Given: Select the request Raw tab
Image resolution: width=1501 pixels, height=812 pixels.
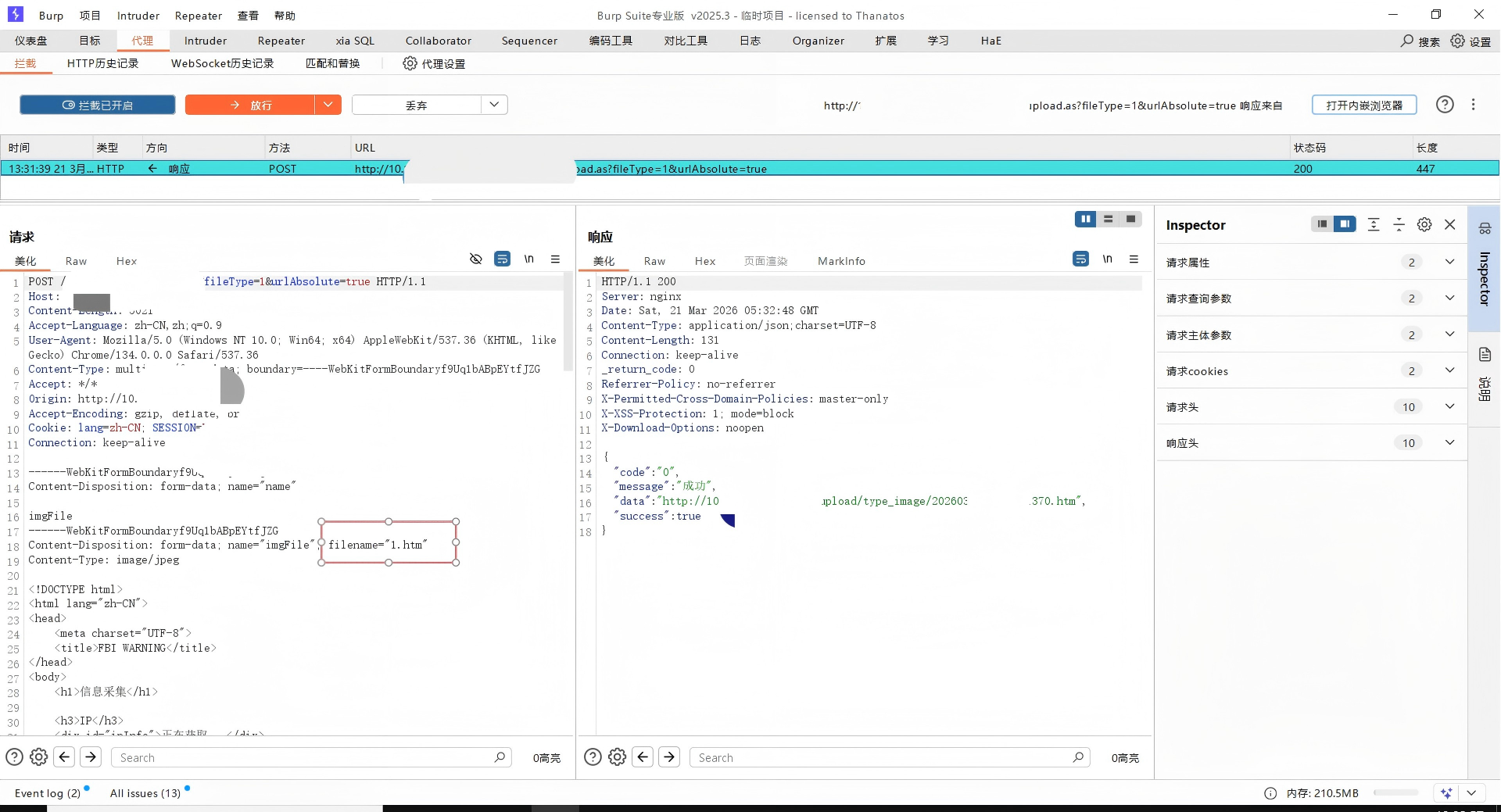Looking at the screenshot, I should pos(76,261).
